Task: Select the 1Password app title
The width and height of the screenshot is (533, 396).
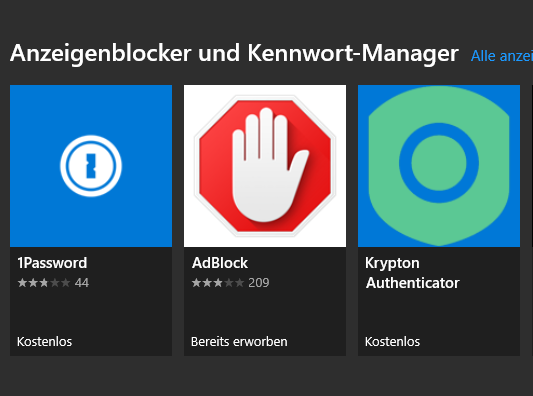Action: pyautogui.click(x=52, y=263)
